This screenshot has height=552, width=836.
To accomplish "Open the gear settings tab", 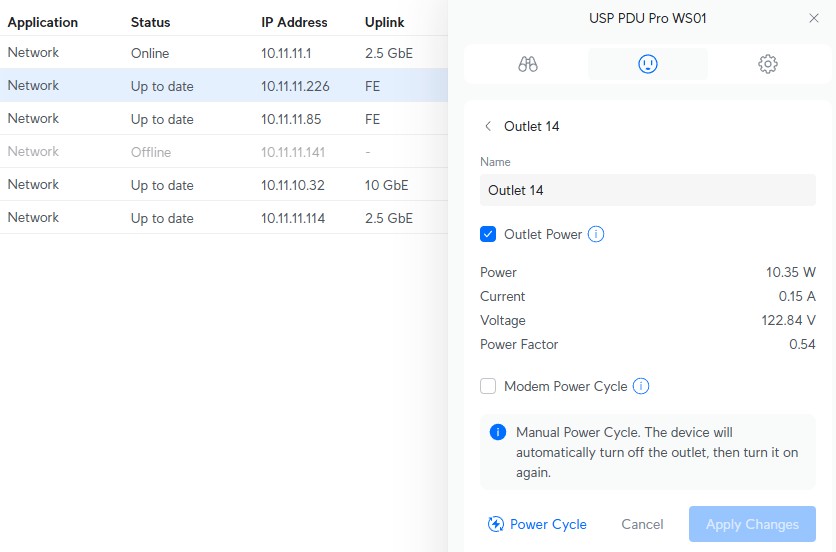I will tap(767, 64).
